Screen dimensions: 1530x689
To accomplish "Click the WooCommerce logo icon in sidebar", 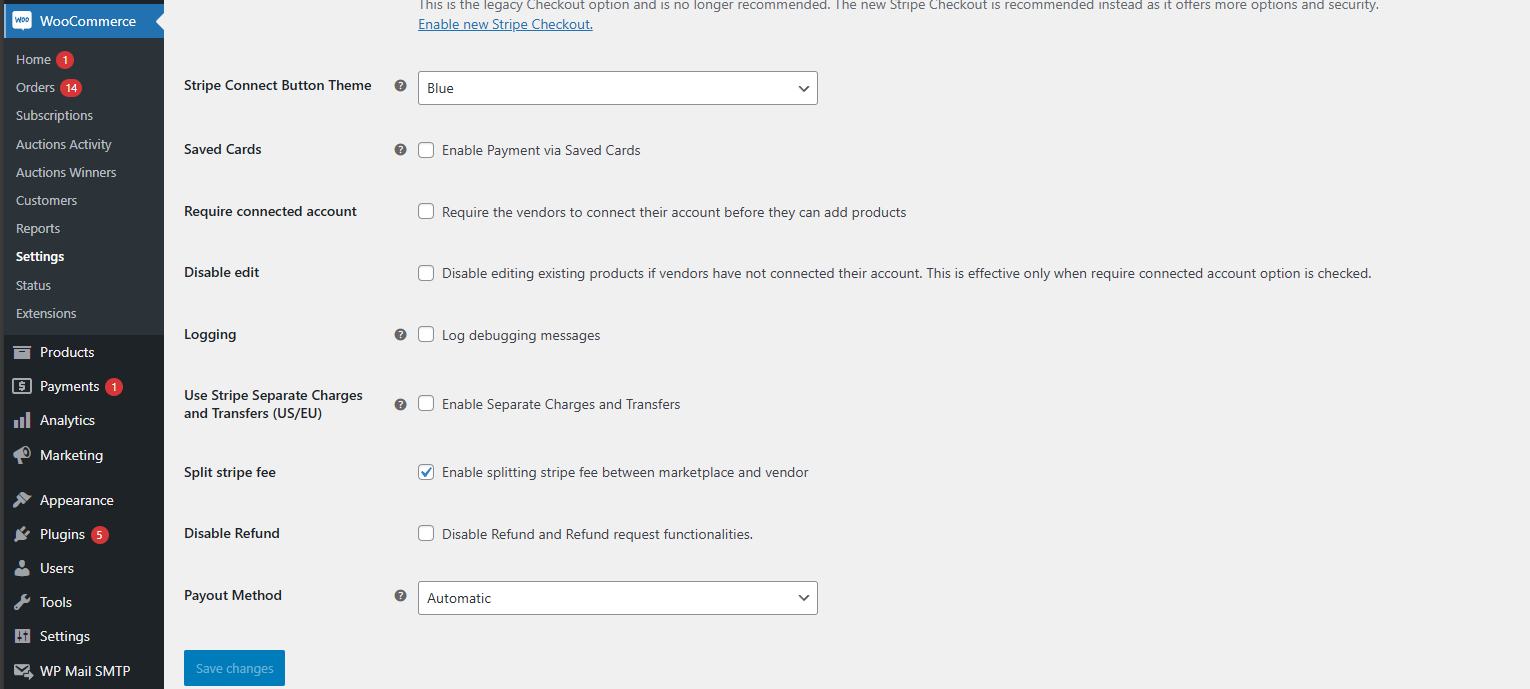I will [22, 20].
